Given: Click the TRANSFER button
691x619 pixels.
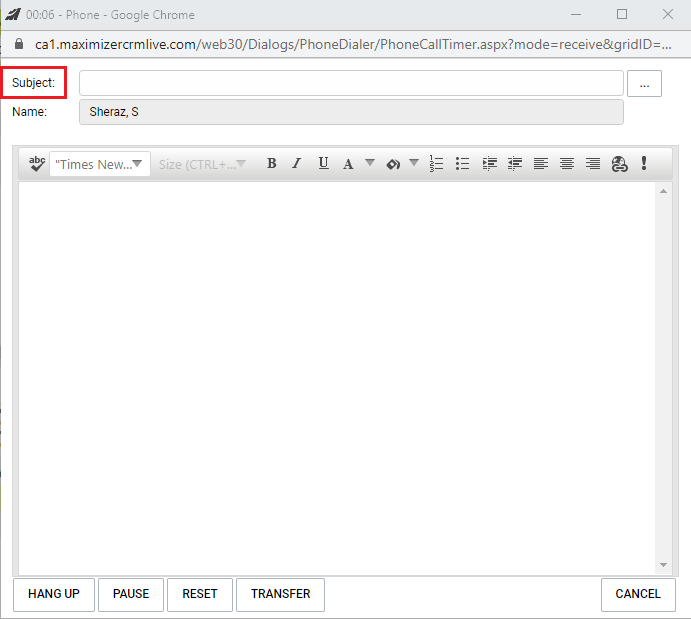Looking at the screenshot, I should tap(280, 594).
